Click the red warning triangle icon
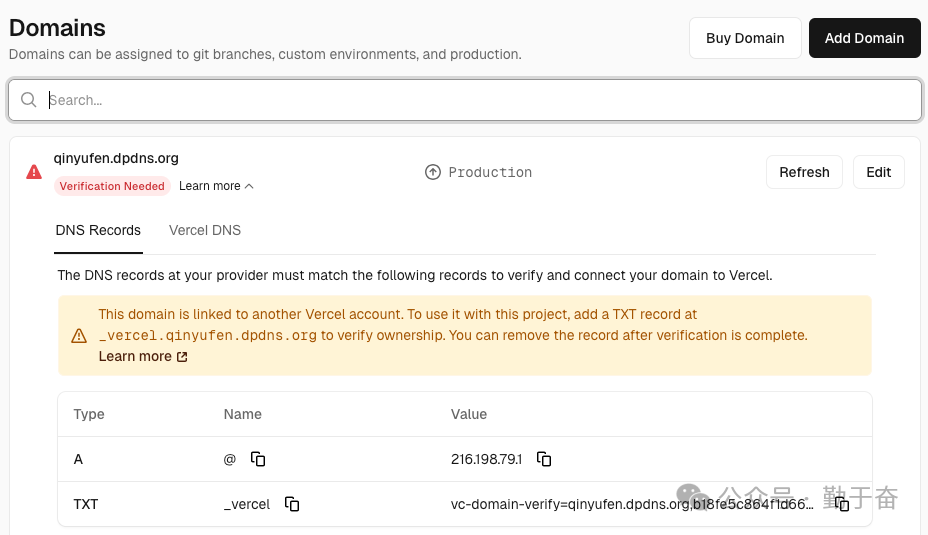The height and width of the screenshot is (535, 928). coord(34,172)
